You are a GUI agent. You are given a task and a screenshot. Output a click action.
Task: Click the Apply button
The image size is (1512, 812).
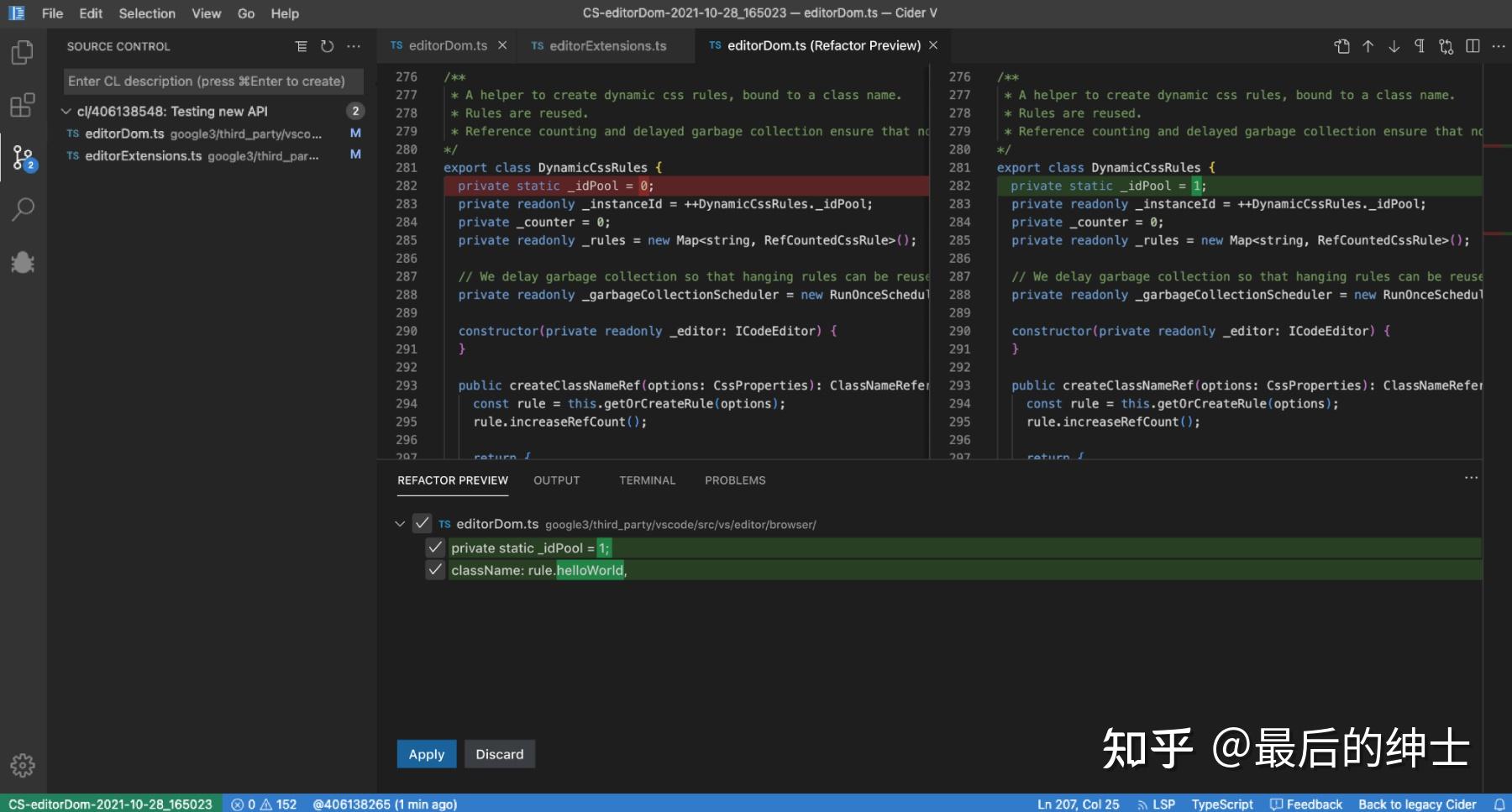pyautogui.click(x=427, y=754)
